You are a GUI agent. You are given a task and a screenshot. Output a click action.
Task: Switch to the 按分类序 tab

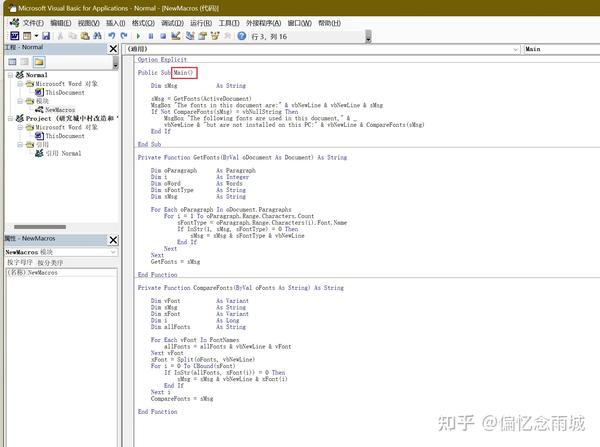50,263
